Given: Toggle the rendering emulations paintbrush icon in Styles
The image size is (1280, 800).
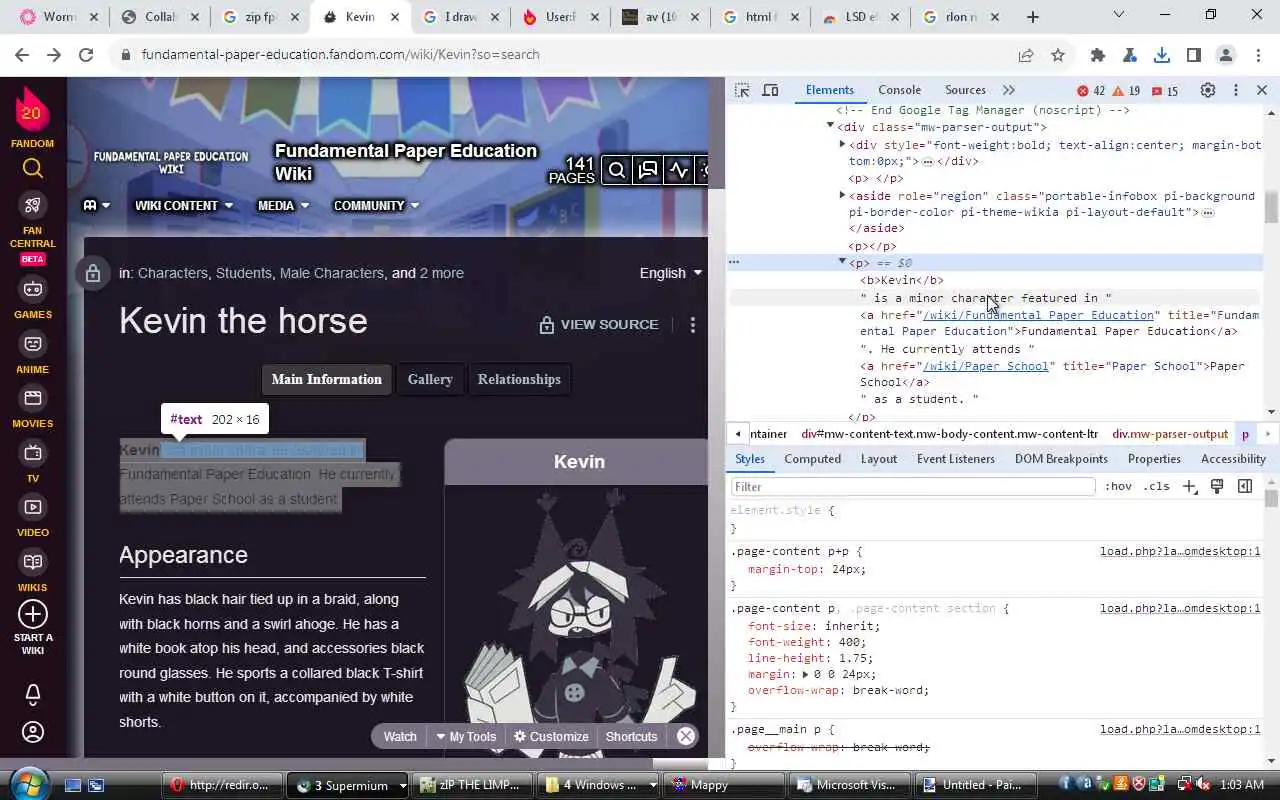Looking at the screenshot, I should (x=1217, y=486).
